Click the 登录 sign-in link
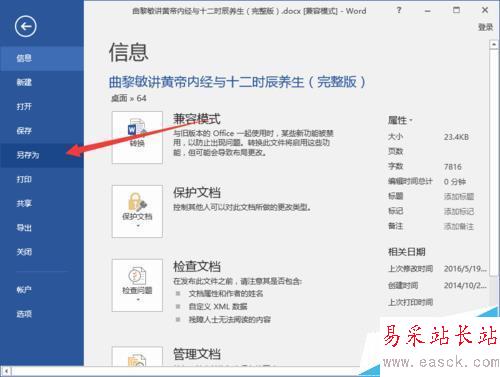Viewport: 500px width, 377px height. [485, 27]
